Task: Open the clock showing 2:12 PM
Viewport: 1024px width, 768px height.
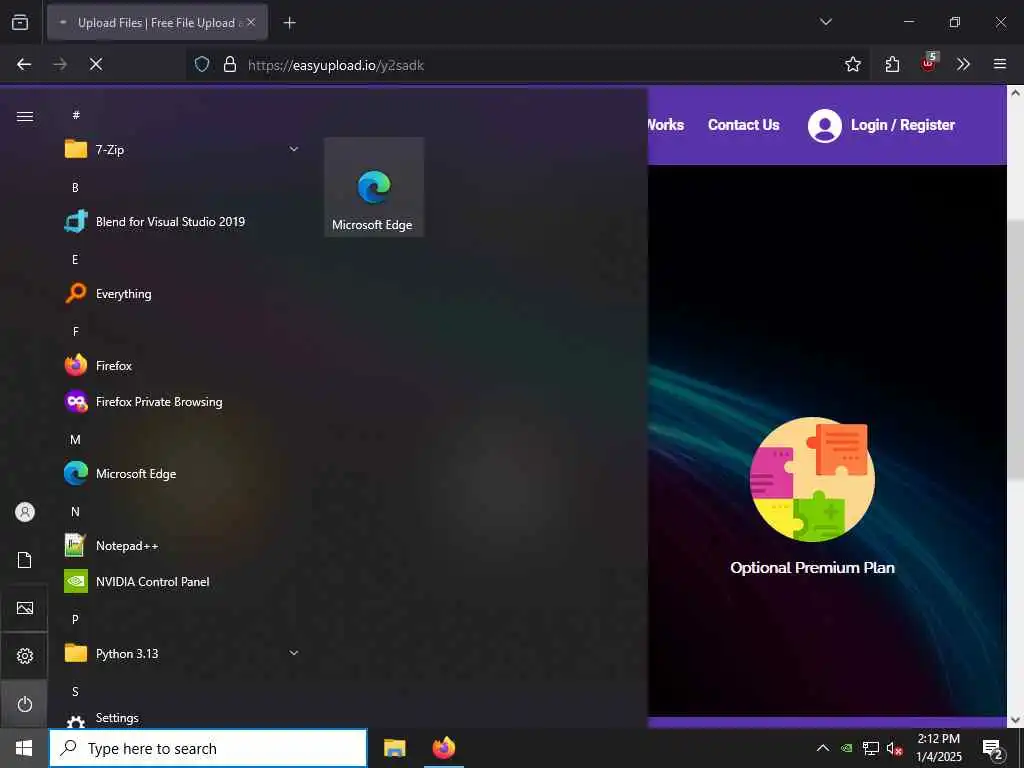Action: click(x=938, y=748)
